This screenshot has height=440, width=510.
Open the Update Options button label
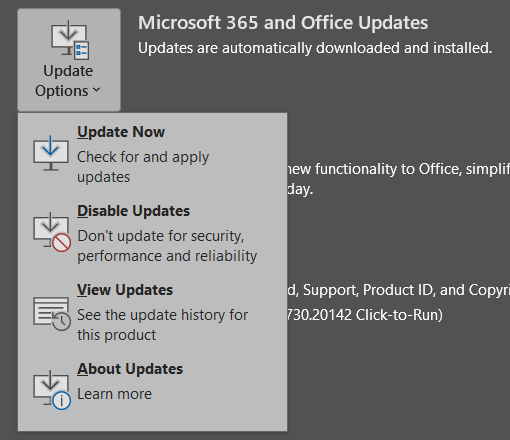point(68,81)
